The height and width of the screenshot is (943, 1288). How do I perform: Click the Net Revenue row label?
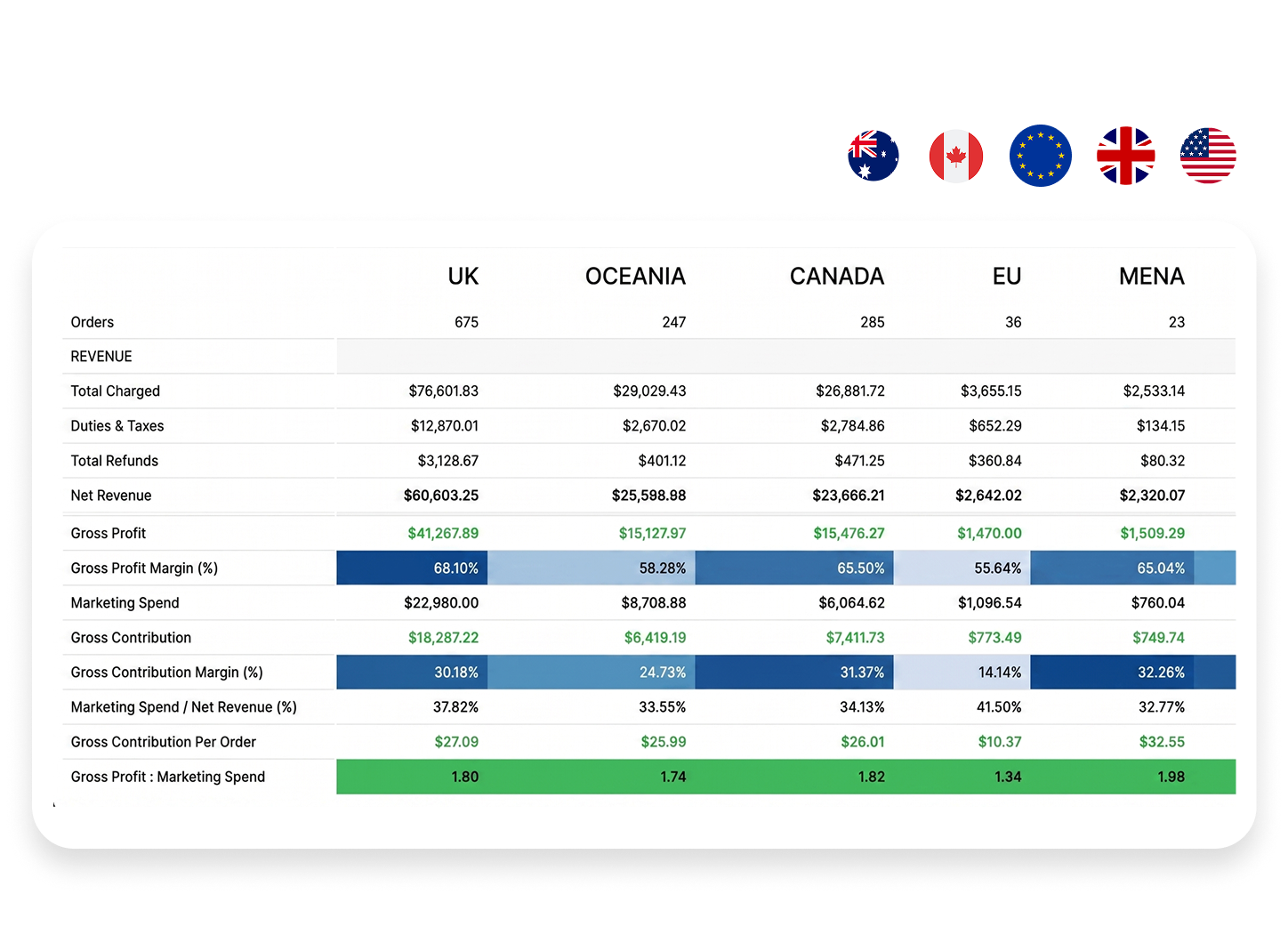point(111,496)
